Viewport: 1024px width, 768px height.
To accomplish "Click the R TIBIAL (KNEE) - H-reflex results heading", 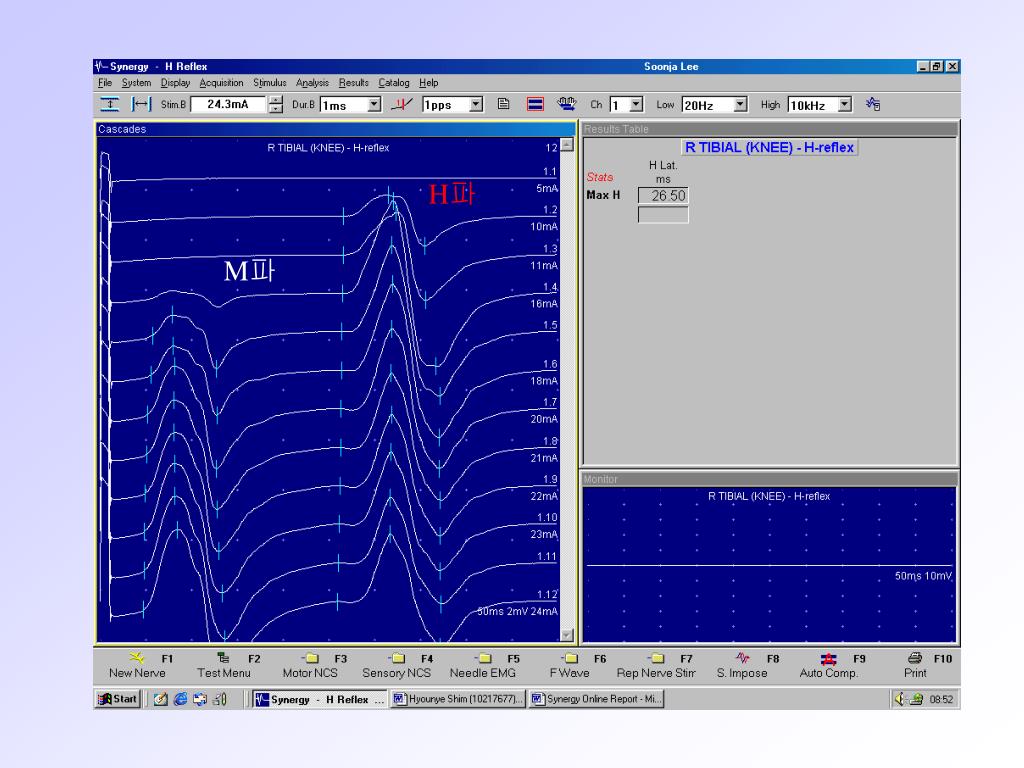I will [769, 148].
